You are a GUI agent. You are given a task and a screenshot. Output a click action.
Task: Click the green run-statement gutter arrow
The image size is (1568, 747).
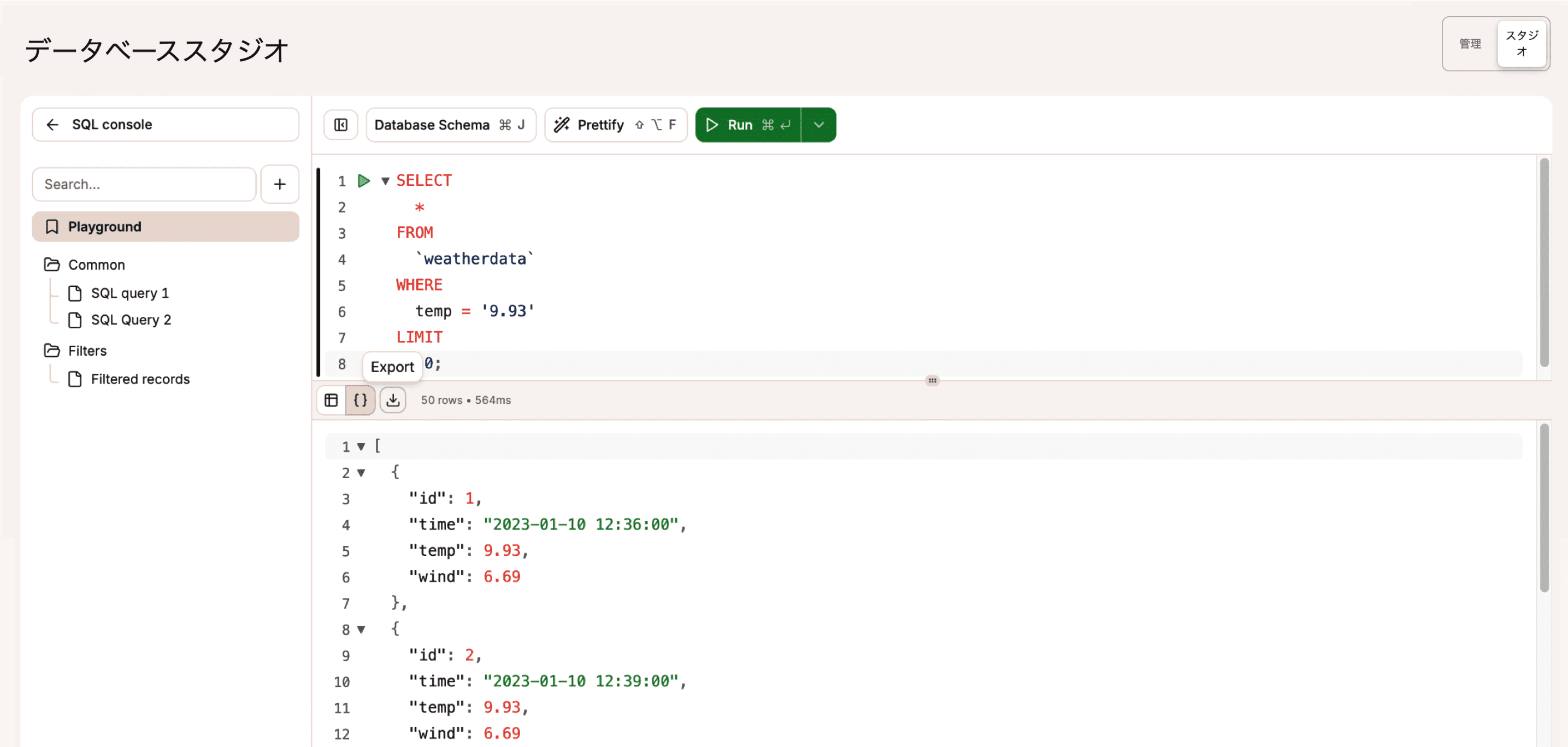tap(364, 181)
